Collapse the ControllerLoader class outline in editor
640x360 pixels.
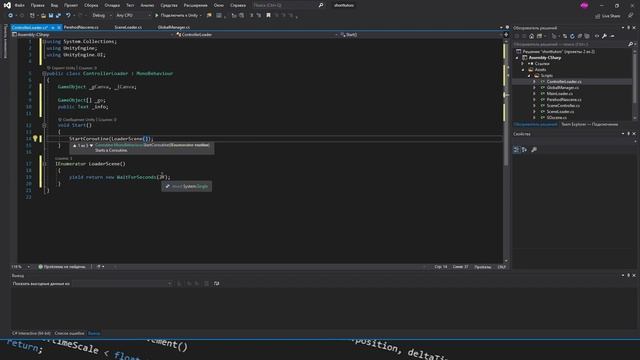44,74
